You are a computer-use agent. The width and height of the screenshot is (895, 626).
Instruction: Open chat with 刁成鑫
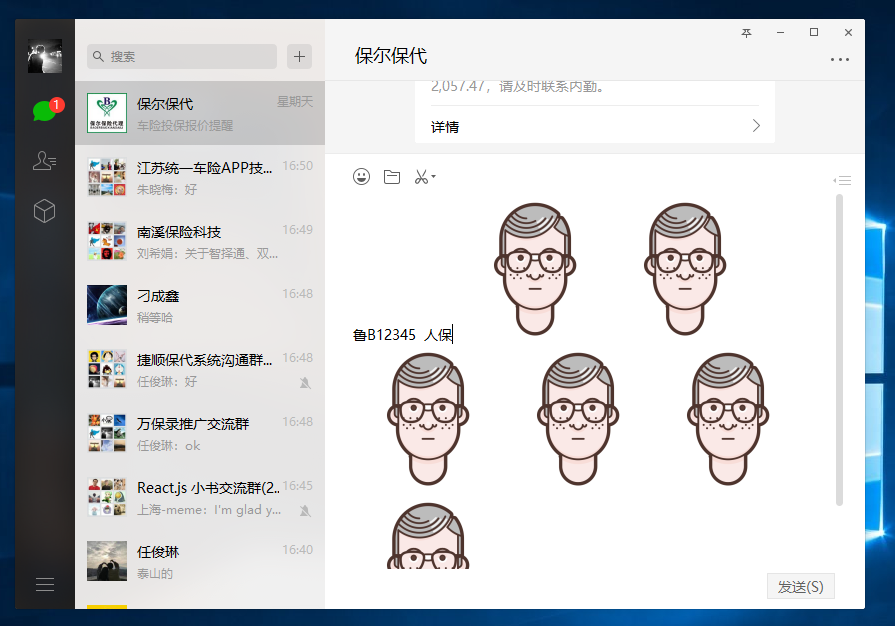[x=200, y=305]
